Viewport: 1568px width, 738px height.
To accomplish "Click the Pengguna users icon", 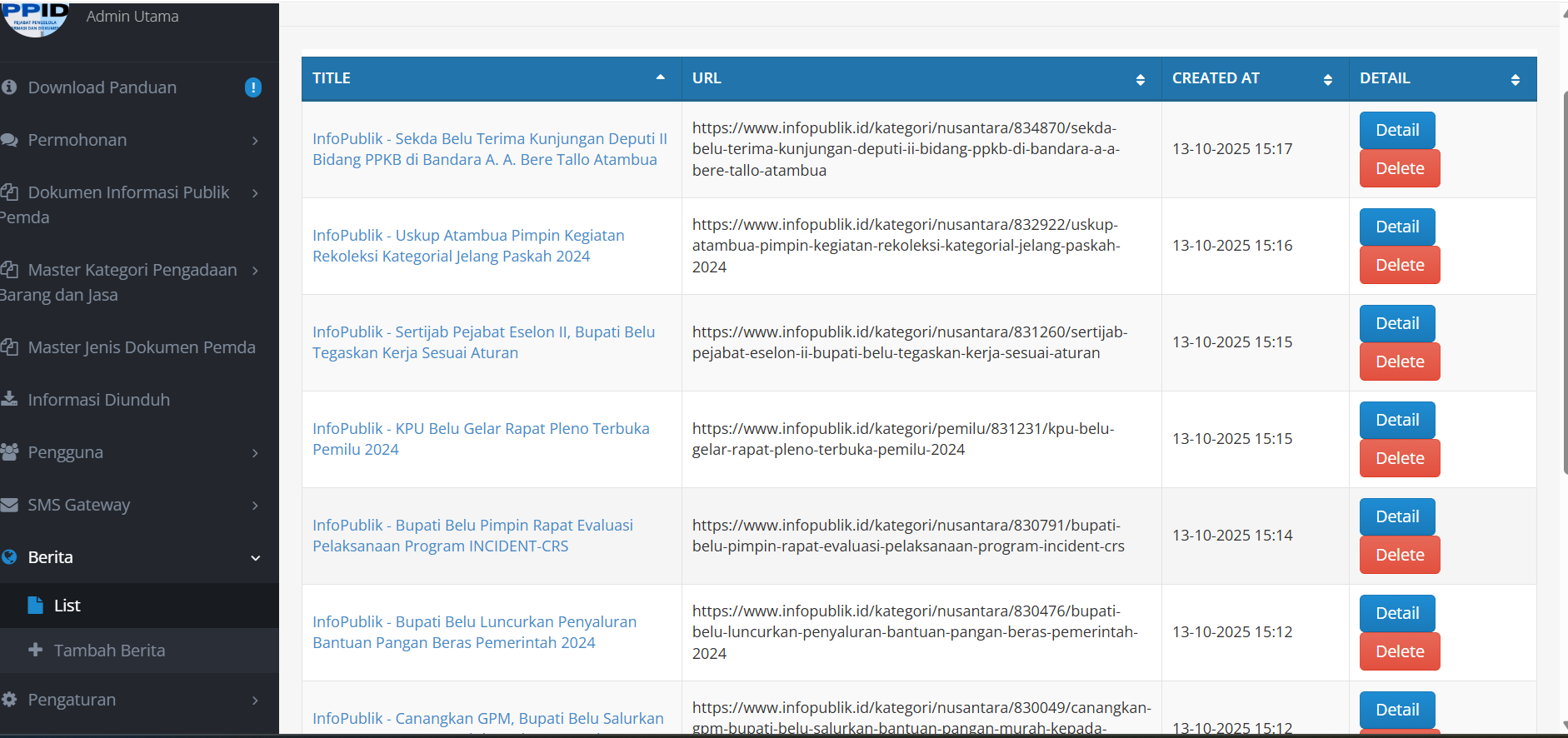I will [9, 451].
